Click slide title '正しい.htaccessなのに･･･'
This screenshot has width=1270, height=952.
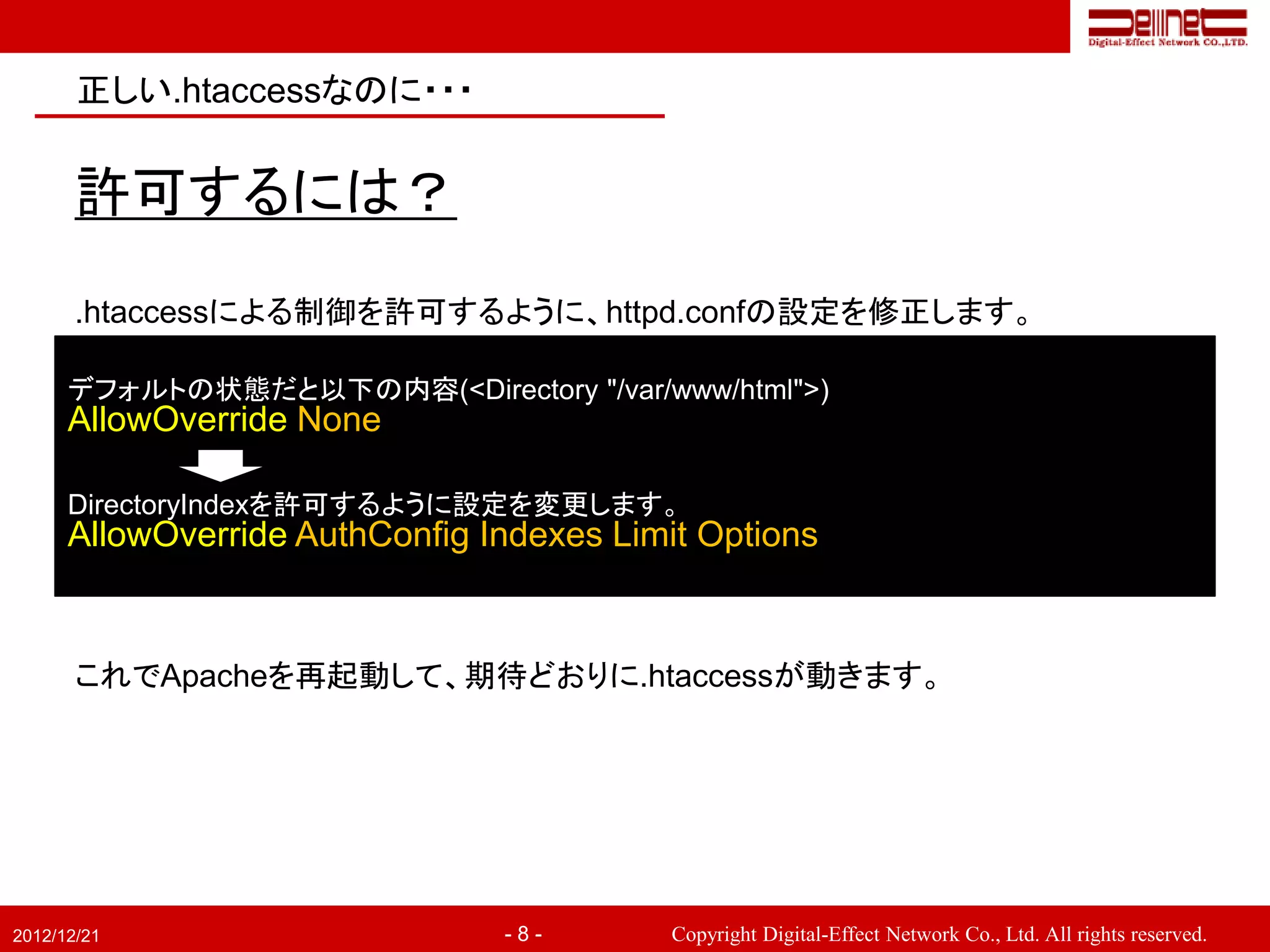tap(274, 90)
